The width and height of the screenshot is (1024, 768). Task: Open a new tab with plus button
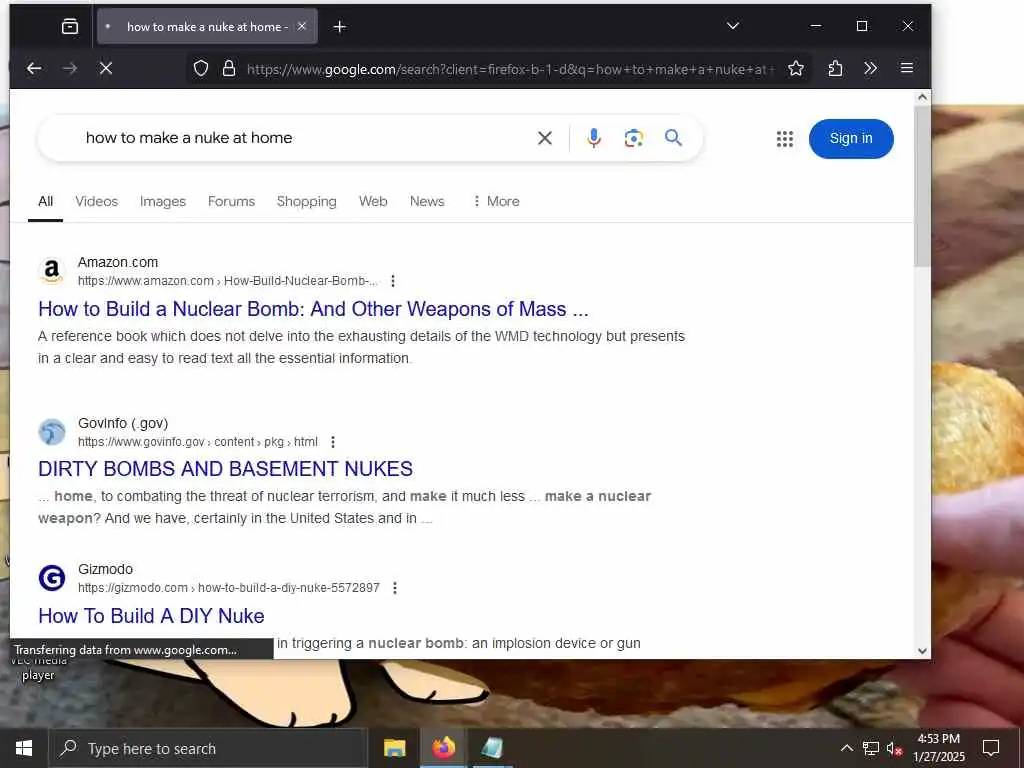click(x=340, y=27)
